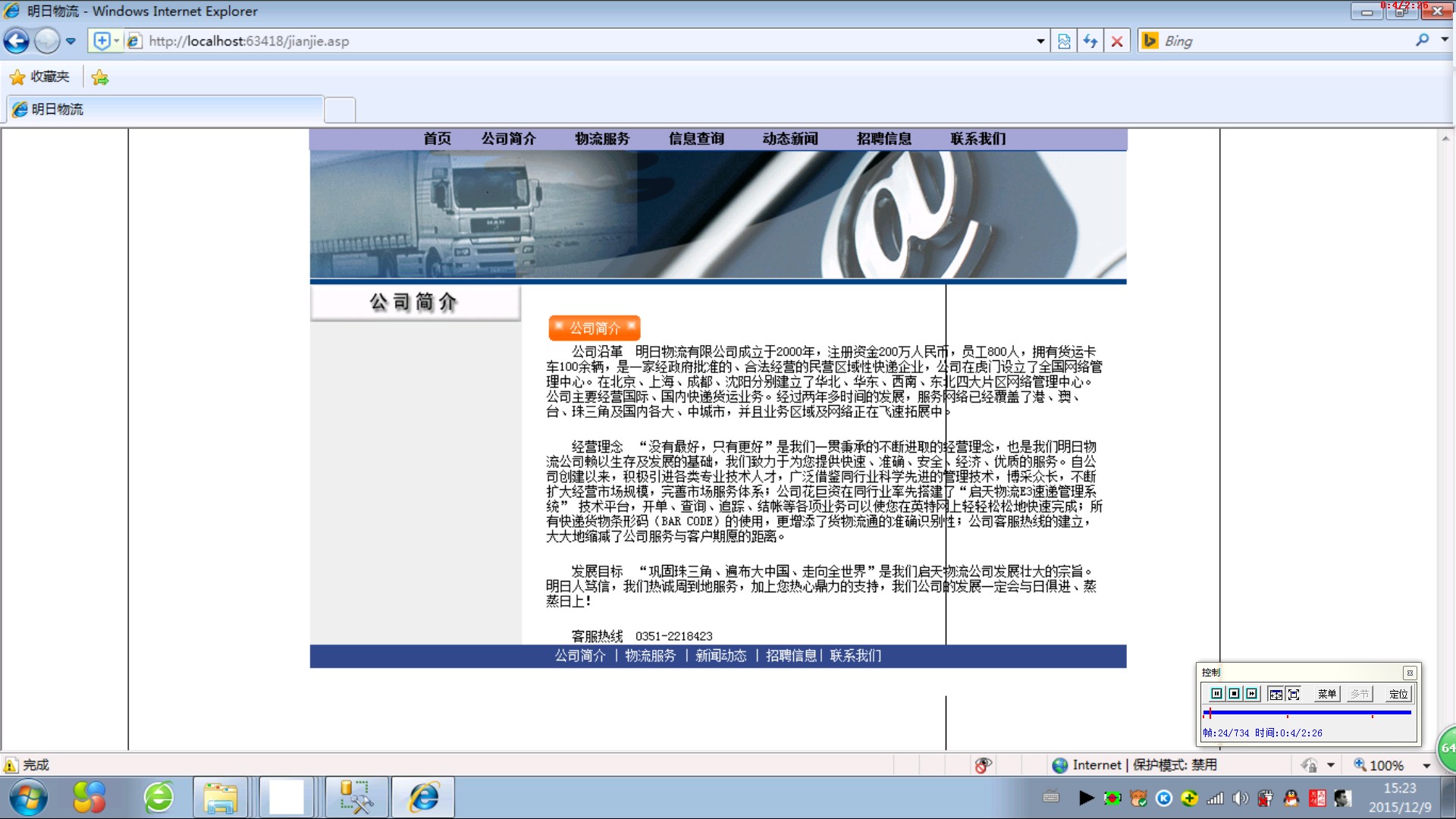Refresh the page with the Refresh icon
Screen dimensions: 1456x819
click(1090, 41)
